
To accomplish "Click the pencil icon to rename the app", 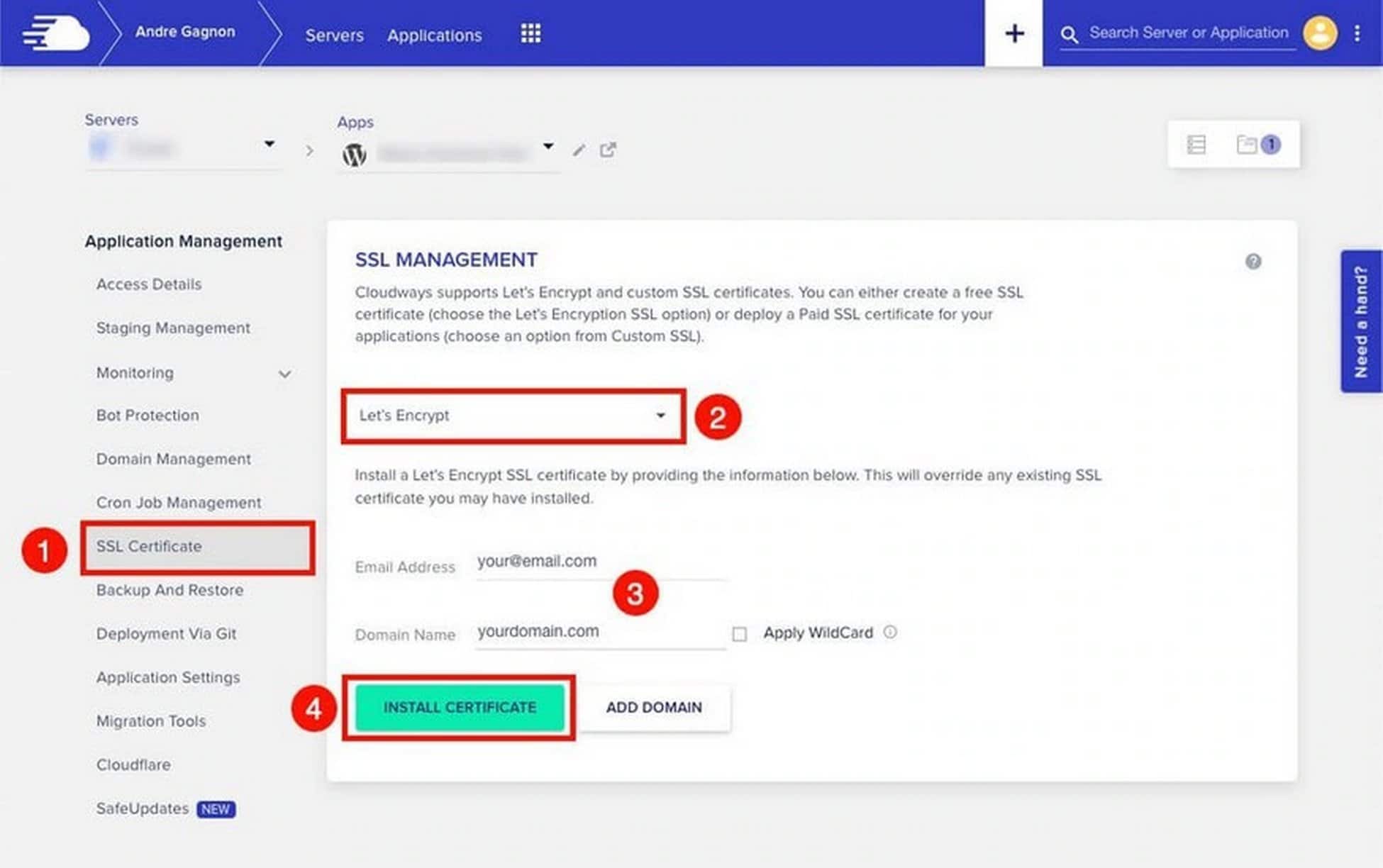I will [579, 150].
